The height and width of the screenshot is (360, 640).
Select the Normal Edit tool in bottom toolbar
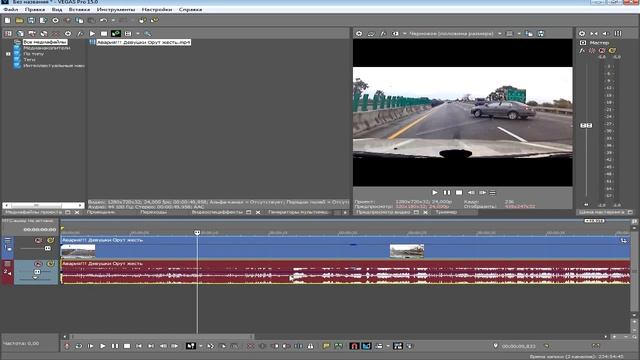(191, 346)
